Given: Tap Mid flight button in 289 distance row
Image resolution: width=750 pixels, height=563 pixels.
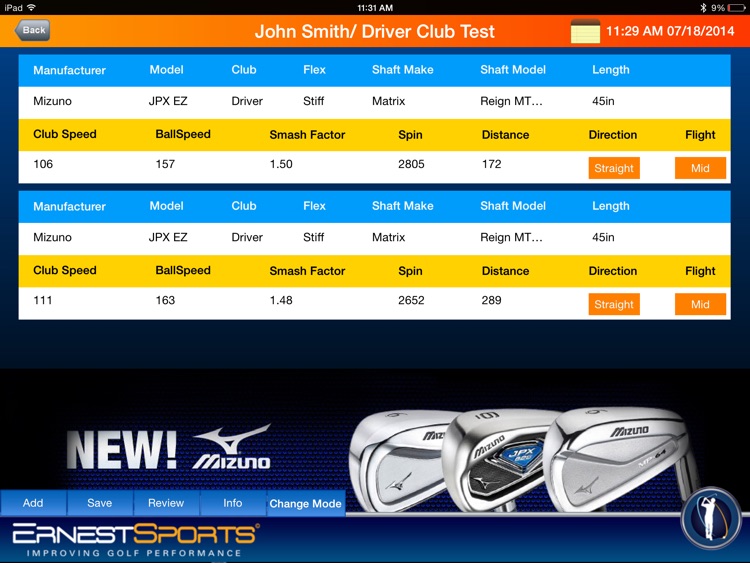Looking at the screenshot, I should coord(700,304).
